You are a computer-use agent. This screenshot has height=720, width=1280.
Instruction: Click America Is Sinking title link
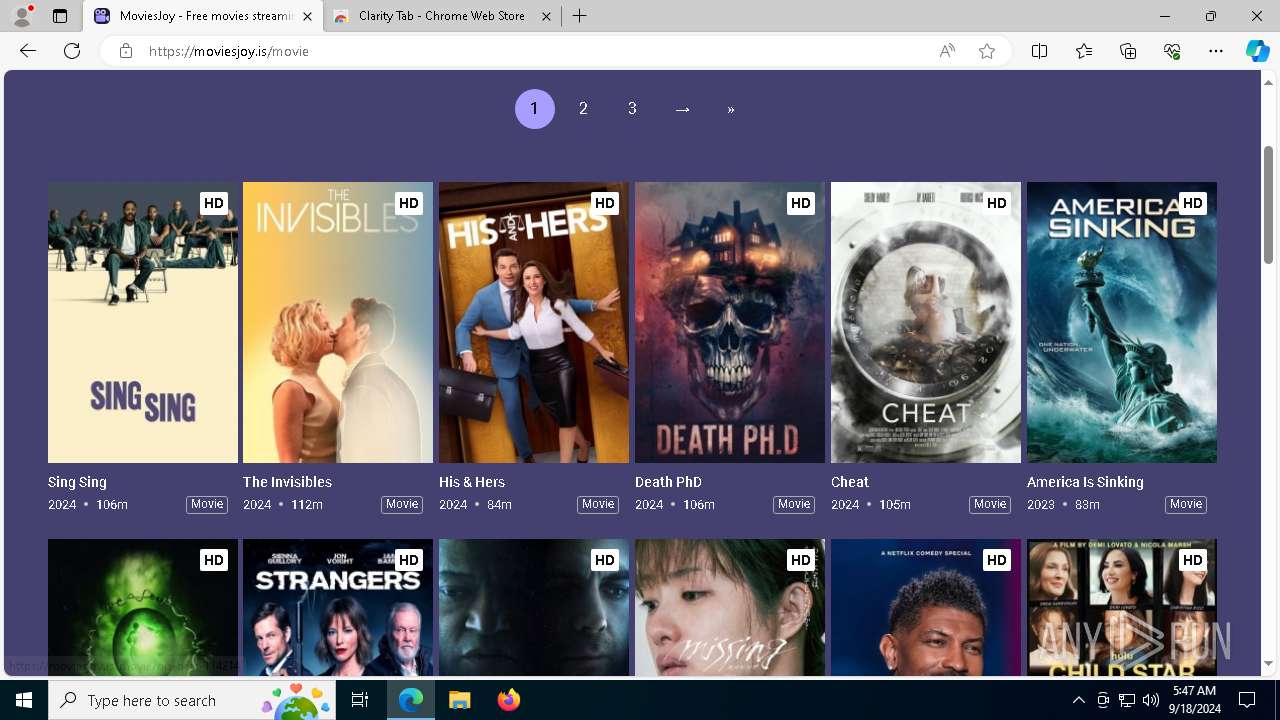pyautogui.click(x=1085, y=482)
